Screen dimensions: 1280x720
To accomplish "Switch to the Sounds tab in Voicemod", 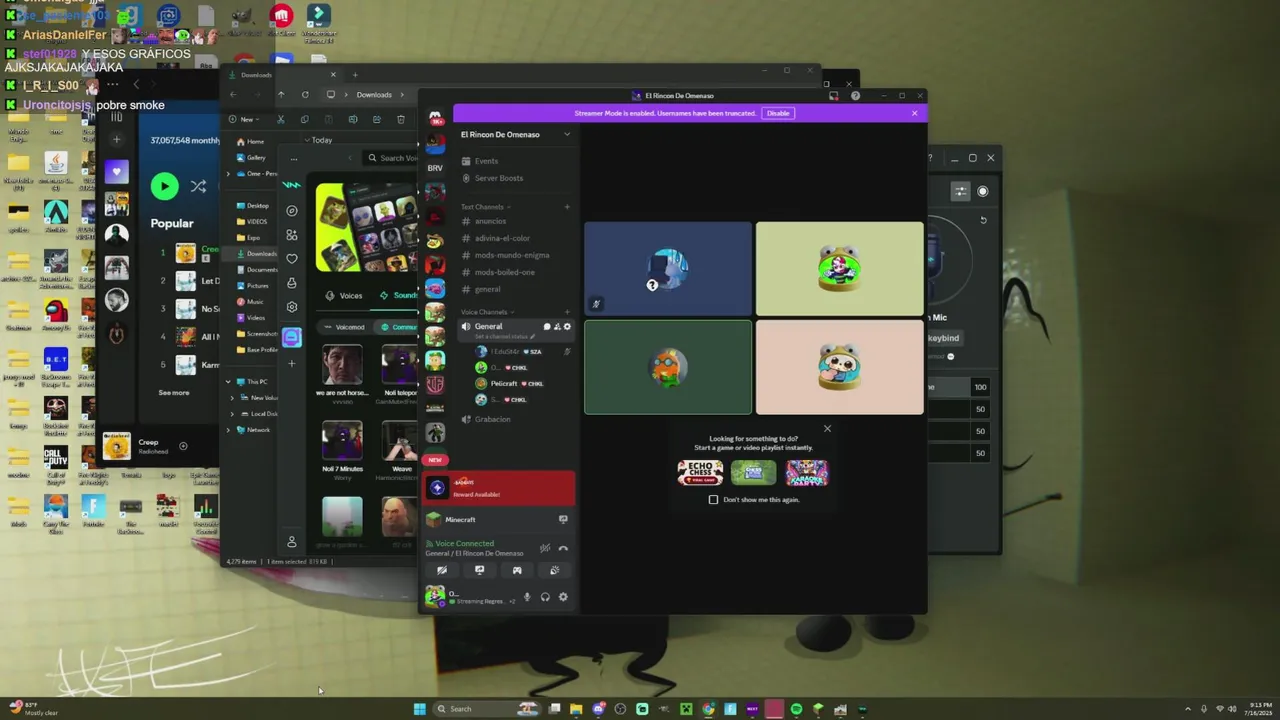I will tap(398, 296).
